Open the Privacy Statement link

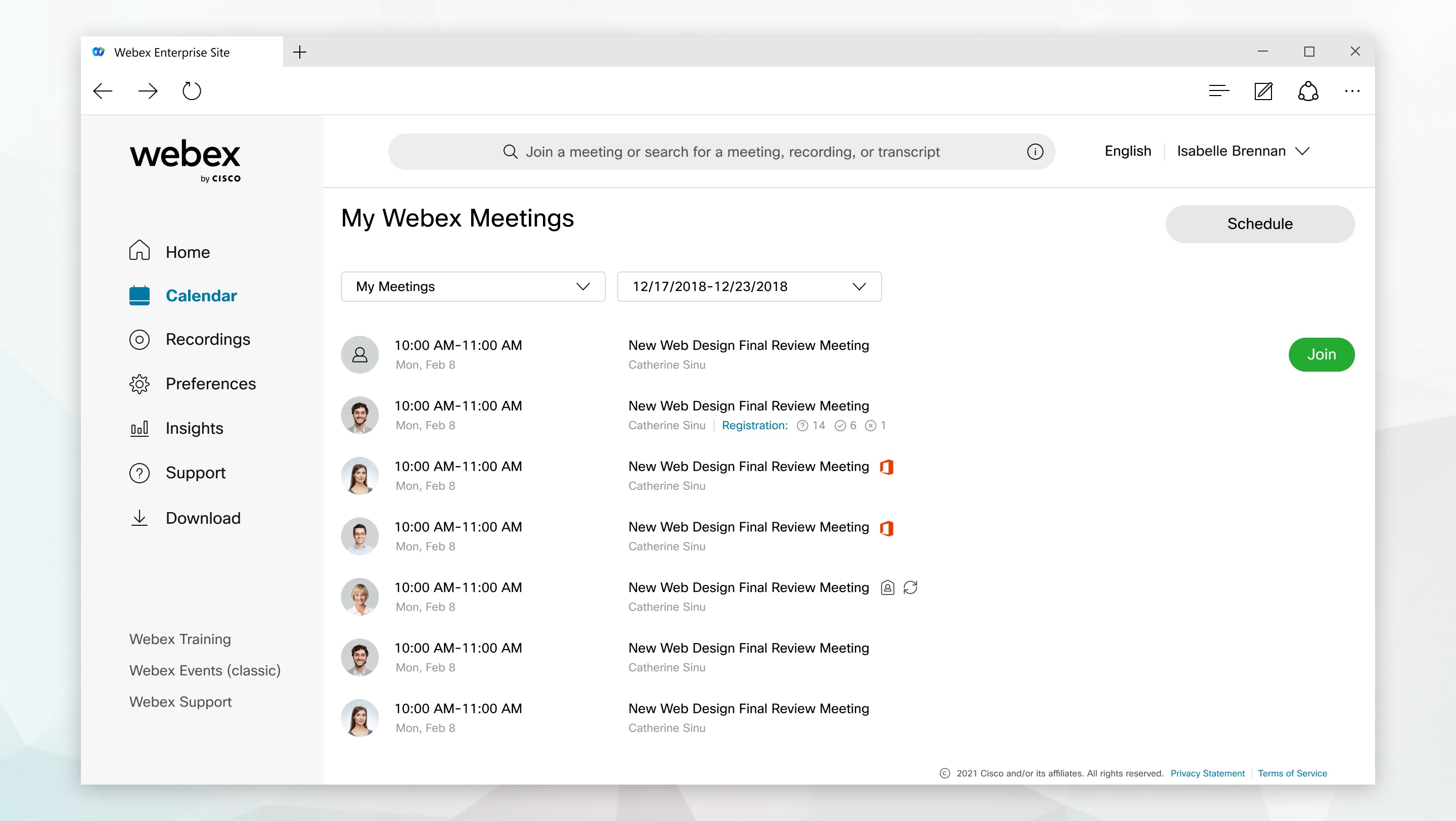(x=1207, y=773)
